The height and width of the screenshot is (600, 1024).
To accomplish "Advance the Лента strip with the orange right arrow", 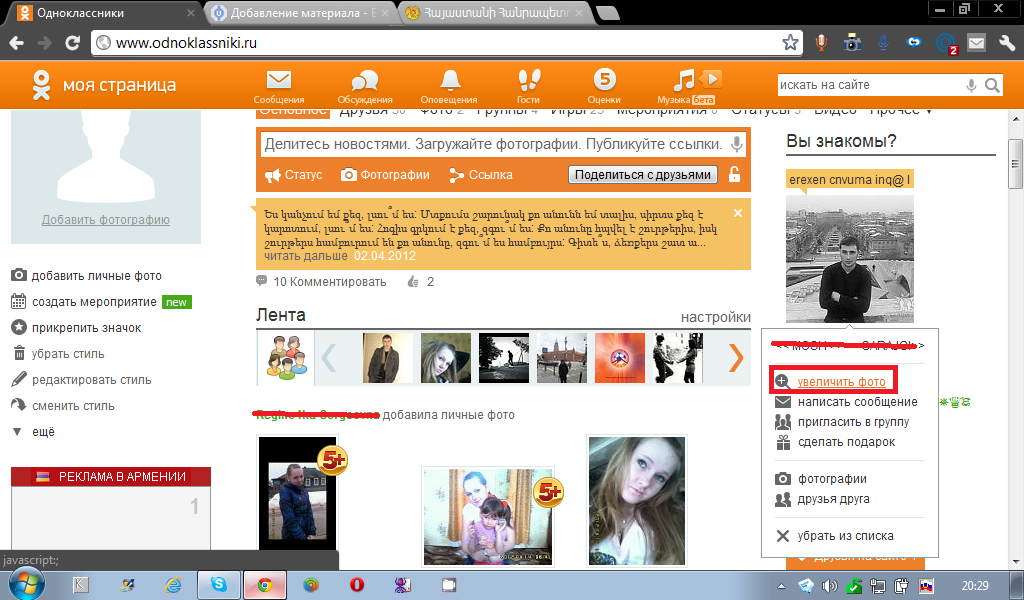I will (x=736, y=357).
